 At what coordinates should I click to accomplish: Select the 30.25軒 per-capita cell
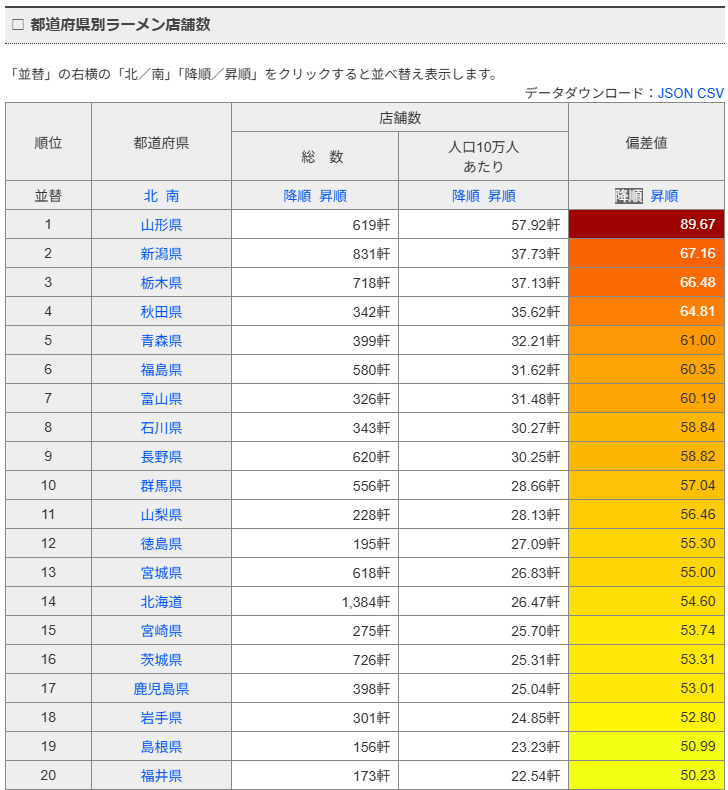coord(484,456)
